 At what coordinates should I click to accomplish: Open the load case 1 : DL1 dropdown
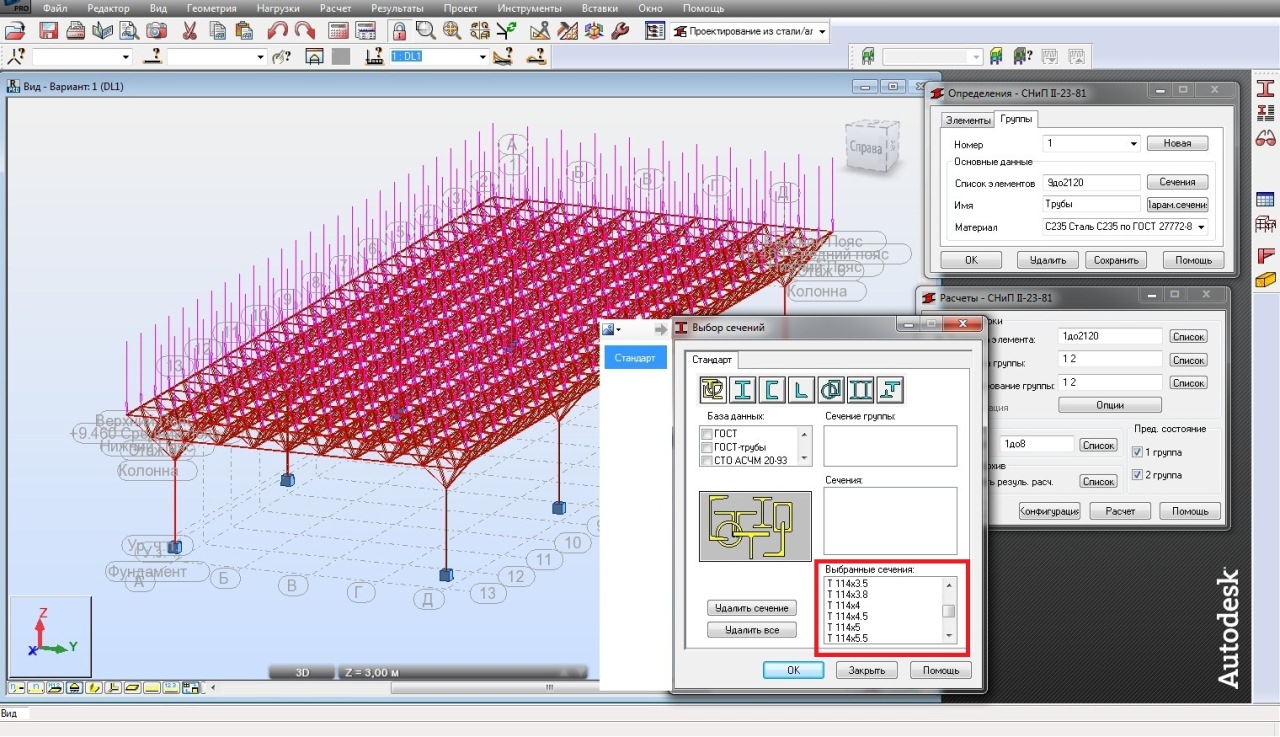pos(483,57)
